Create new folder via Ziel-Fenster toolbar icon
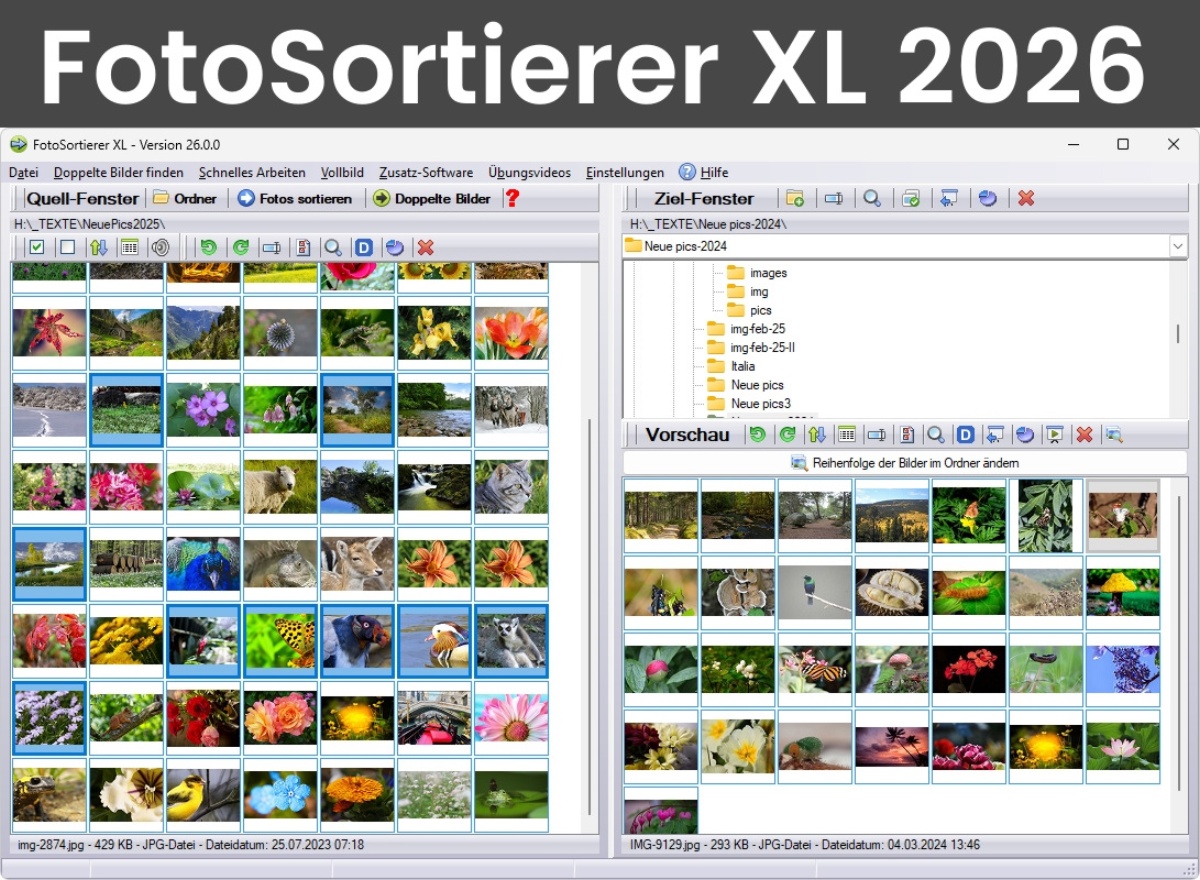Image resolution: width=1200 pixels, height=880 pixels. pos(795,198)
